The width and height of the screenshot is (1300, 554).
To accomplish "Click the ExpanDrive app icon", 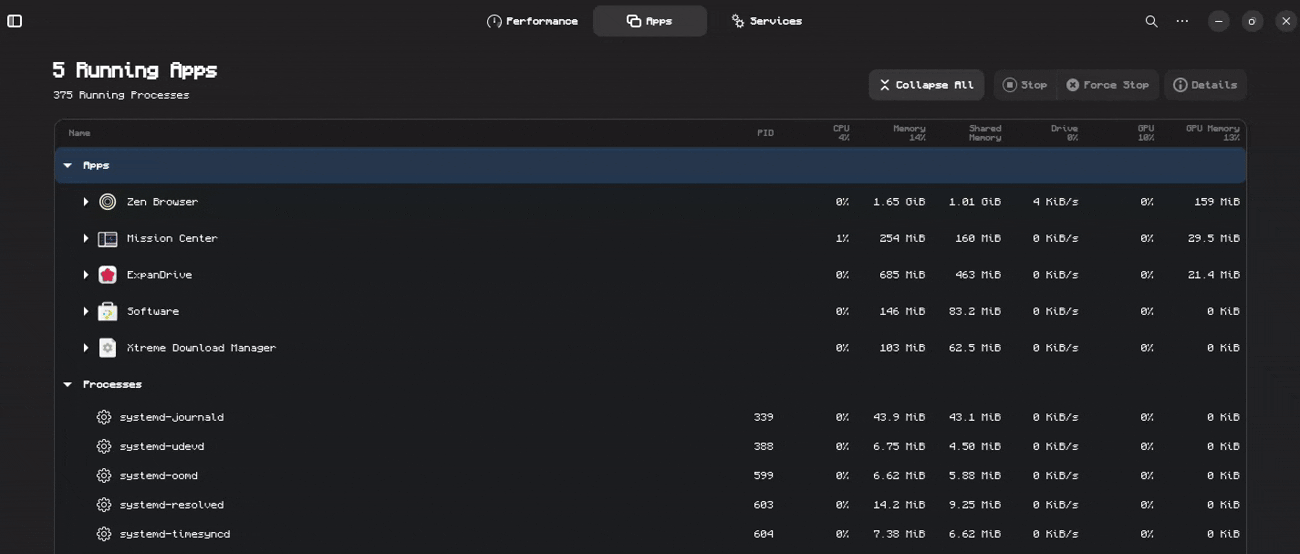I will tap(108, 275).
